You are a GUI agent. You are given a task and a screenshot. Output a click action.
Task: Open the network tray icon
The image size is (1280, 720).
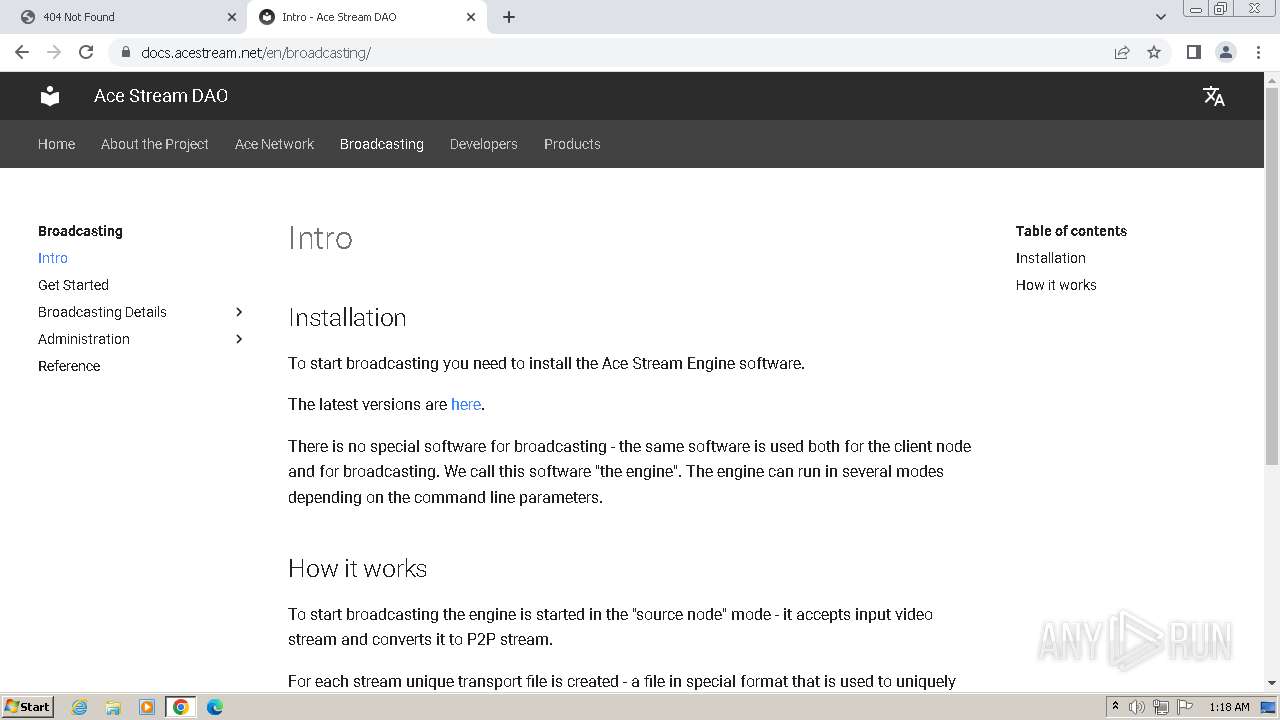[x=1160, y=707]
